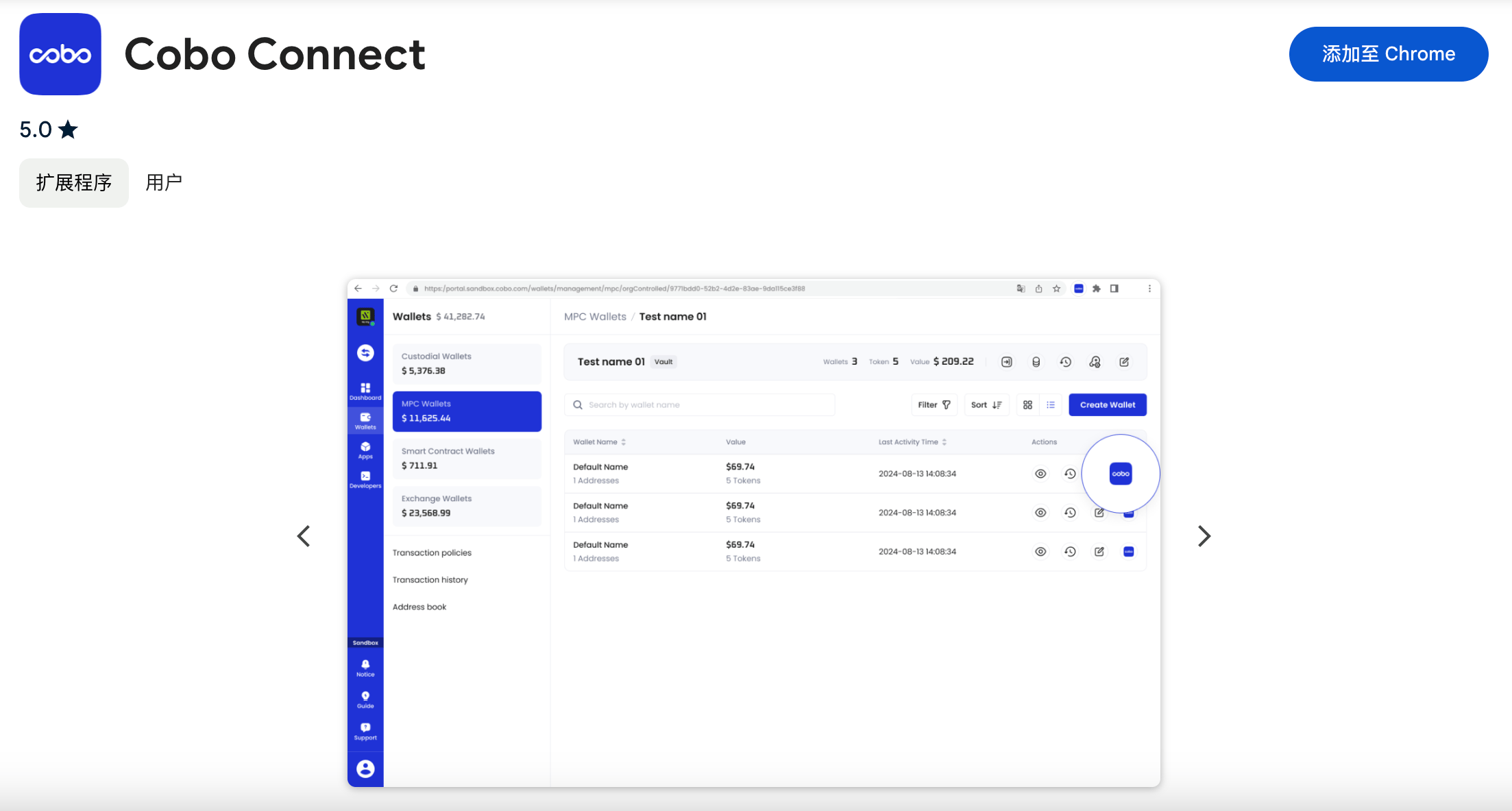The width and height of the screenshot is (1512, 811).
Task: Open the three-dot browser menu in preview
Action: (x=1149, y=289)
